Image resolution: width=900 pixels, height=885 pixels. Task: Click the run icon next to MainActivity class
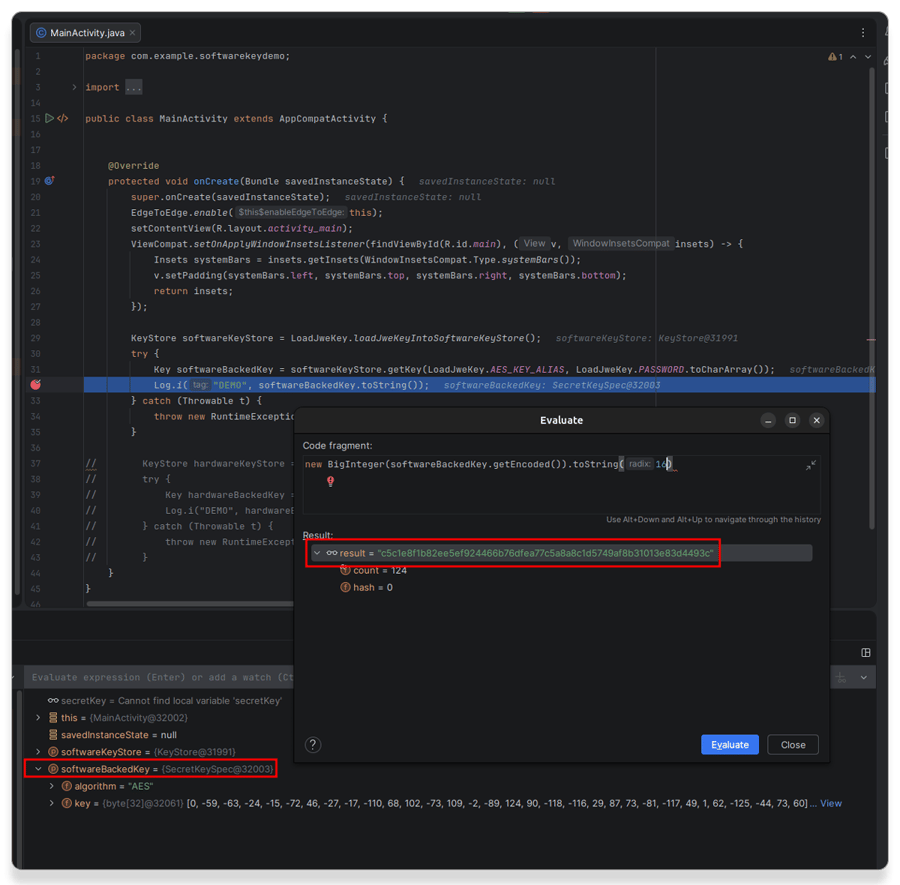point(48,118)
